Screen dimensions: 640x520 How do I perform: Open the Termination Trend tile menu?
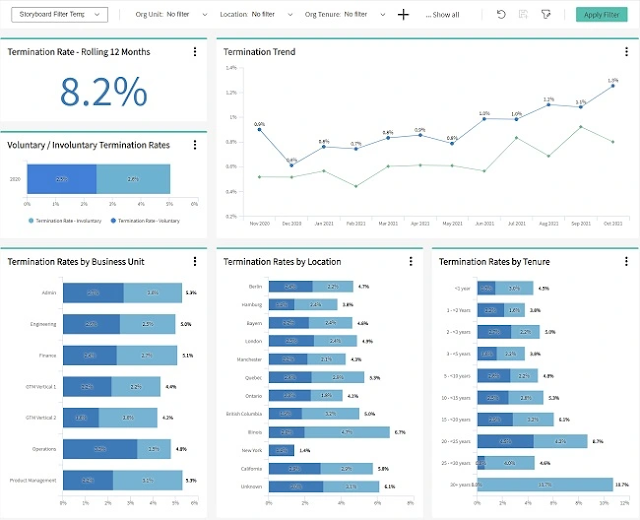[626, 51]
